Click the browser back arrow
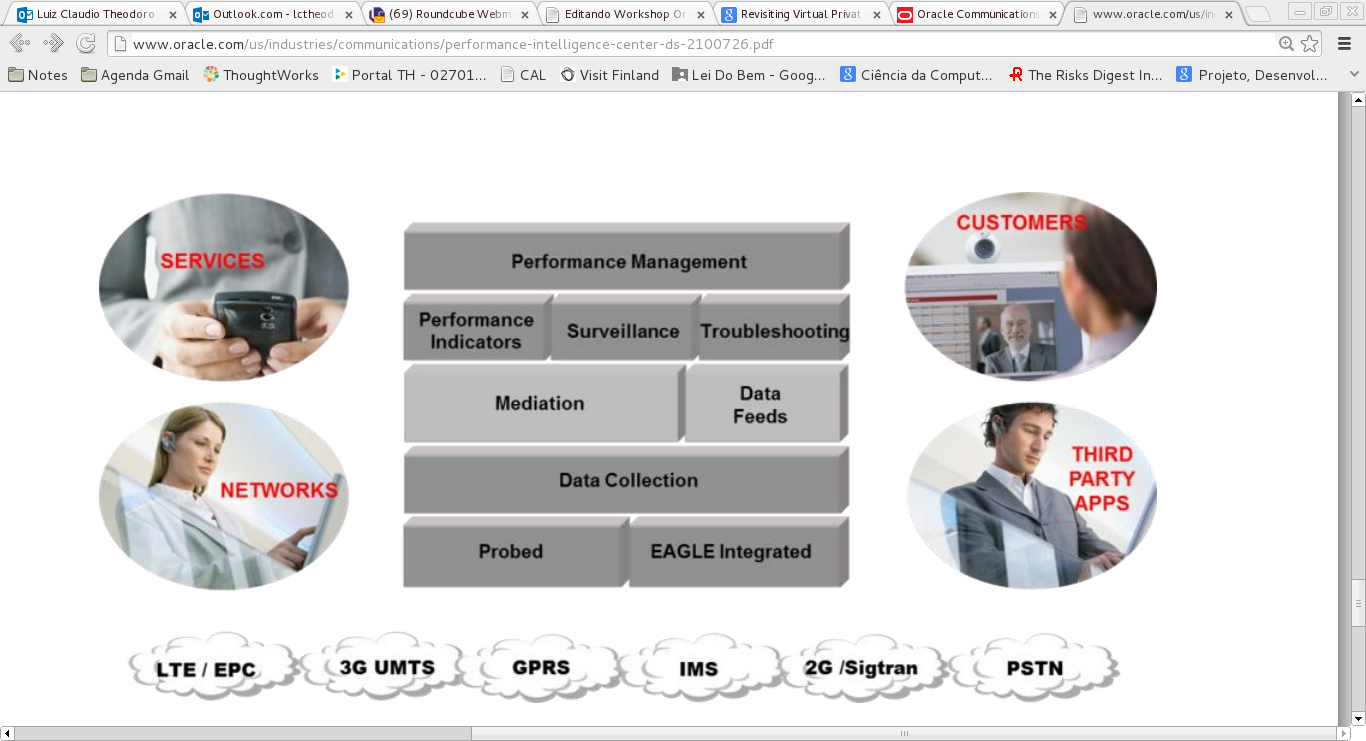The height and width of the screenshot is (741, 1366). [x=19, y=44]
